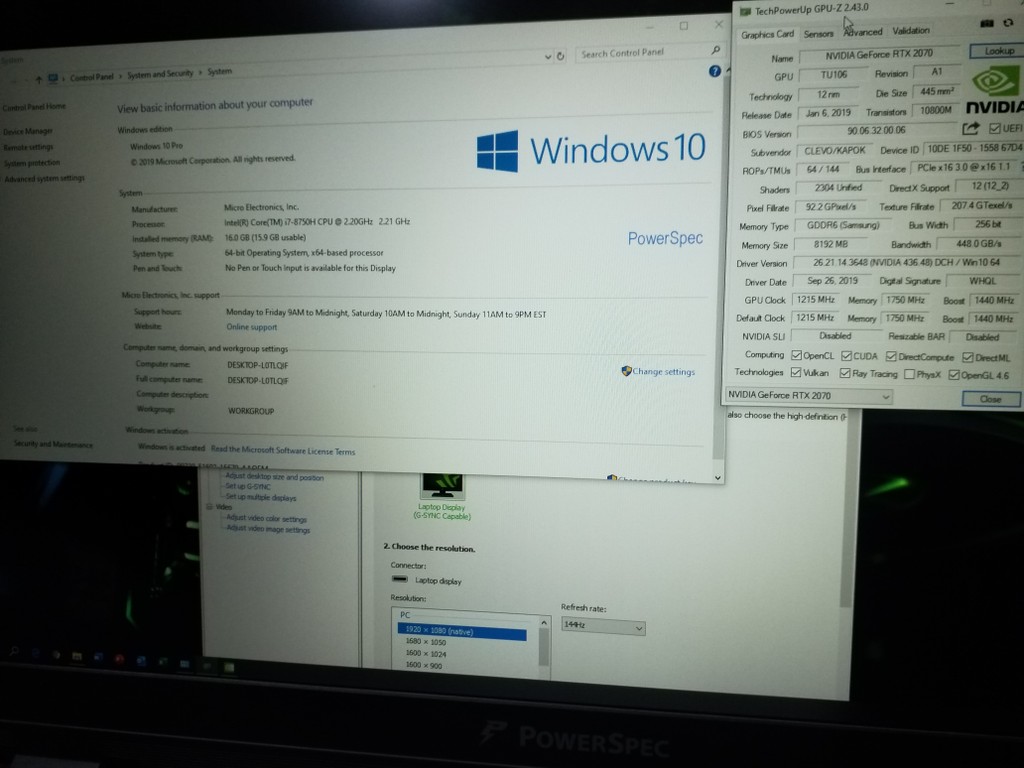The width and height of the screenshot is (1024, 768).
Task: Click the GPU-Z screenshot camera icon
Action: [987, 24]
